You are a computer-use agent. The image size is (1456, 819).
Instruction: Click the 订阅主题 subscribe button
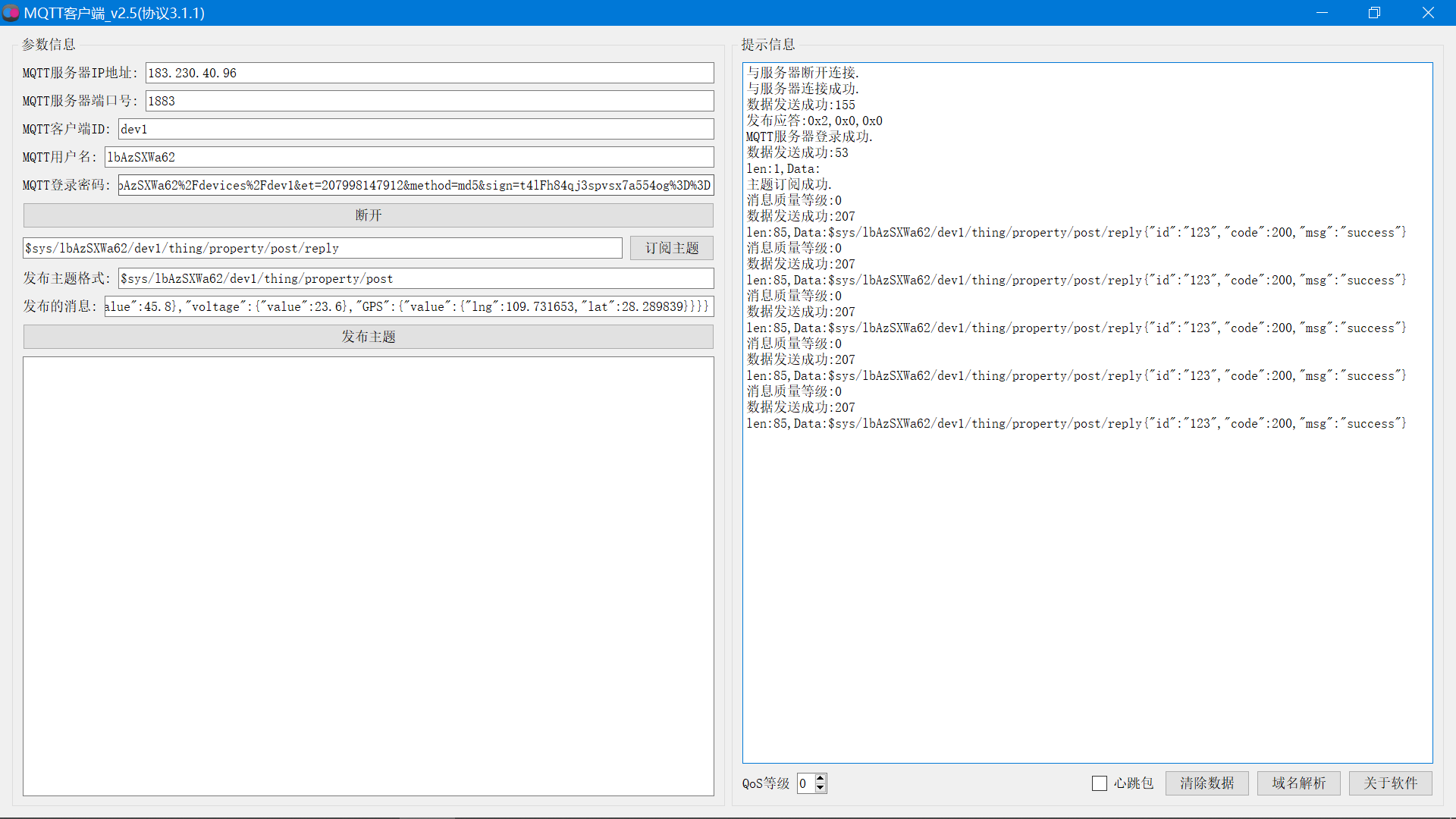tap(672, 248)
